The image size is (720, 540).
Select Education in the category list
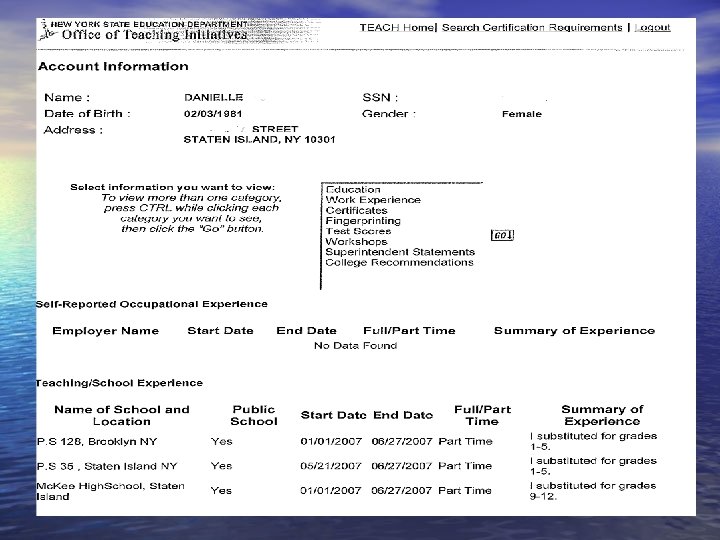(x=353, y=189)
